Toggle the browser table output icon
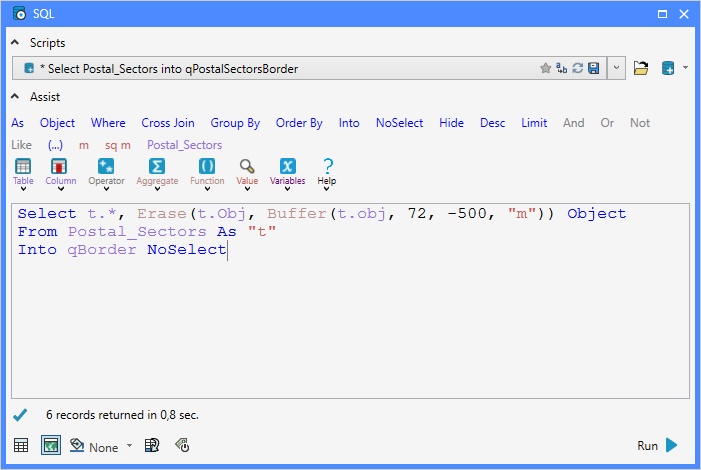Viewport: 701px width, 470px height. click(x=21, y=445)
